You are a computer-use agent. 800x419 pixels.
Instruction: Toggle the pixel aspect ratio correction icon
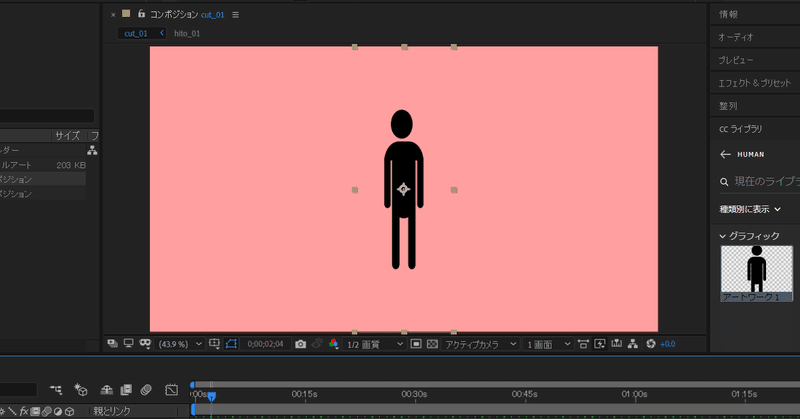coord(583,344)
